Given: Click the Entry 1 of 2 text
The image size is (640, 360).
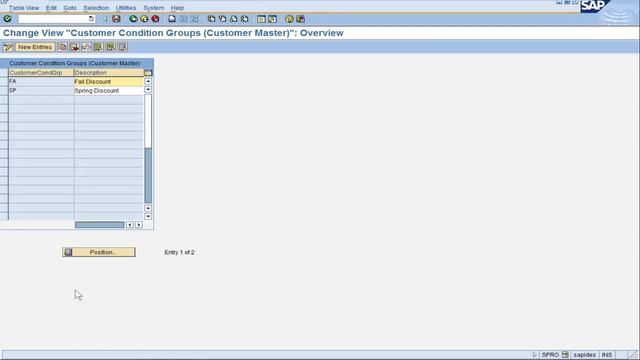Looking at the screenshot, I should point(179,252).
